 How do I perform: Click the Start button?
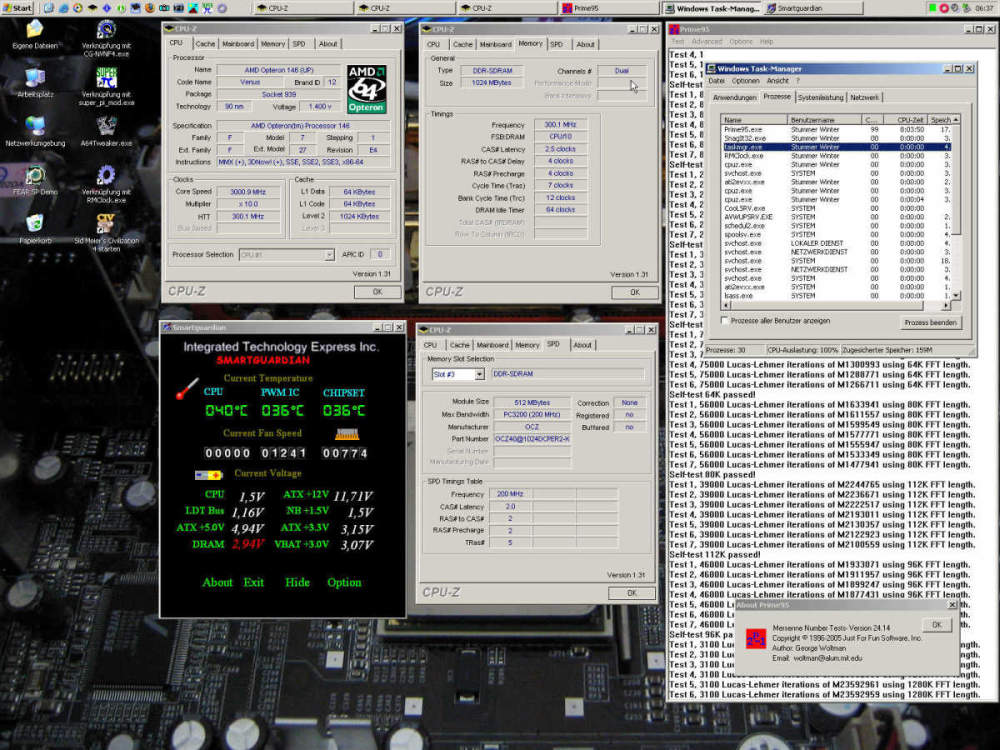[17, 8]
